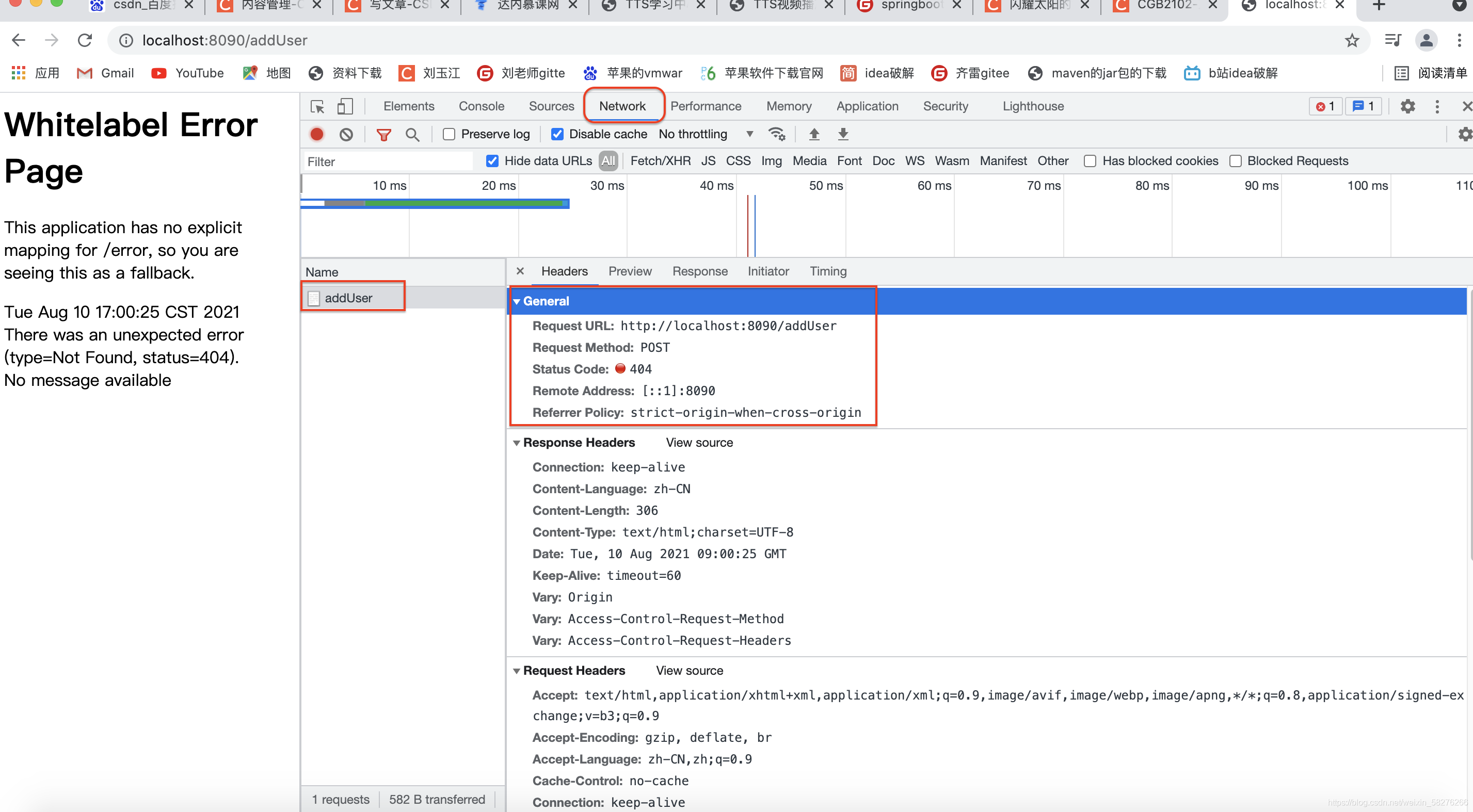1473x812 pixels.
Task: Open the Preview tab of the request
Action: 630,271
